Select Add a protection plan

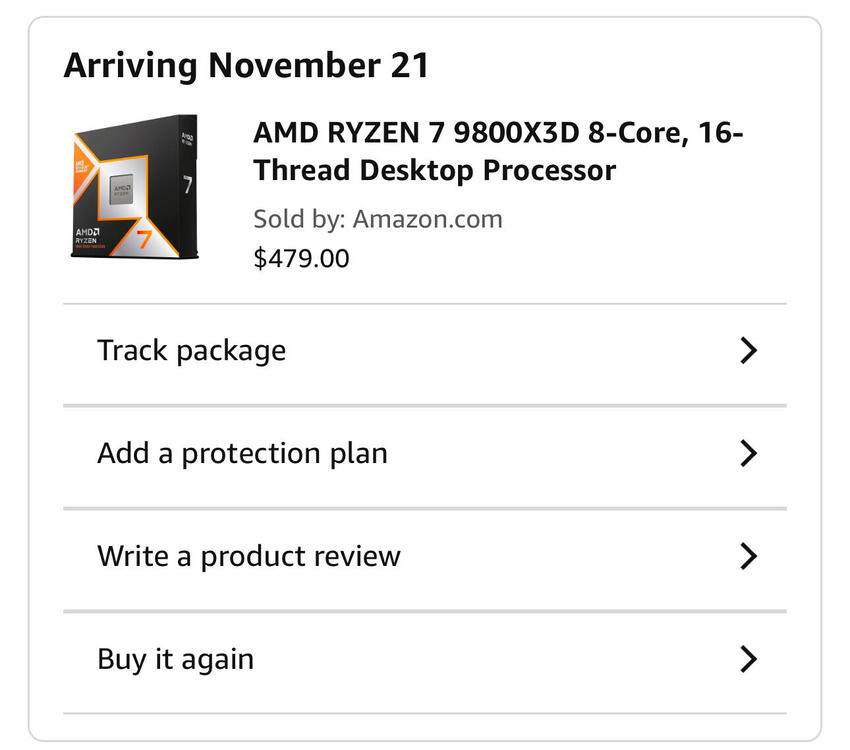click(x=242, y=454)
